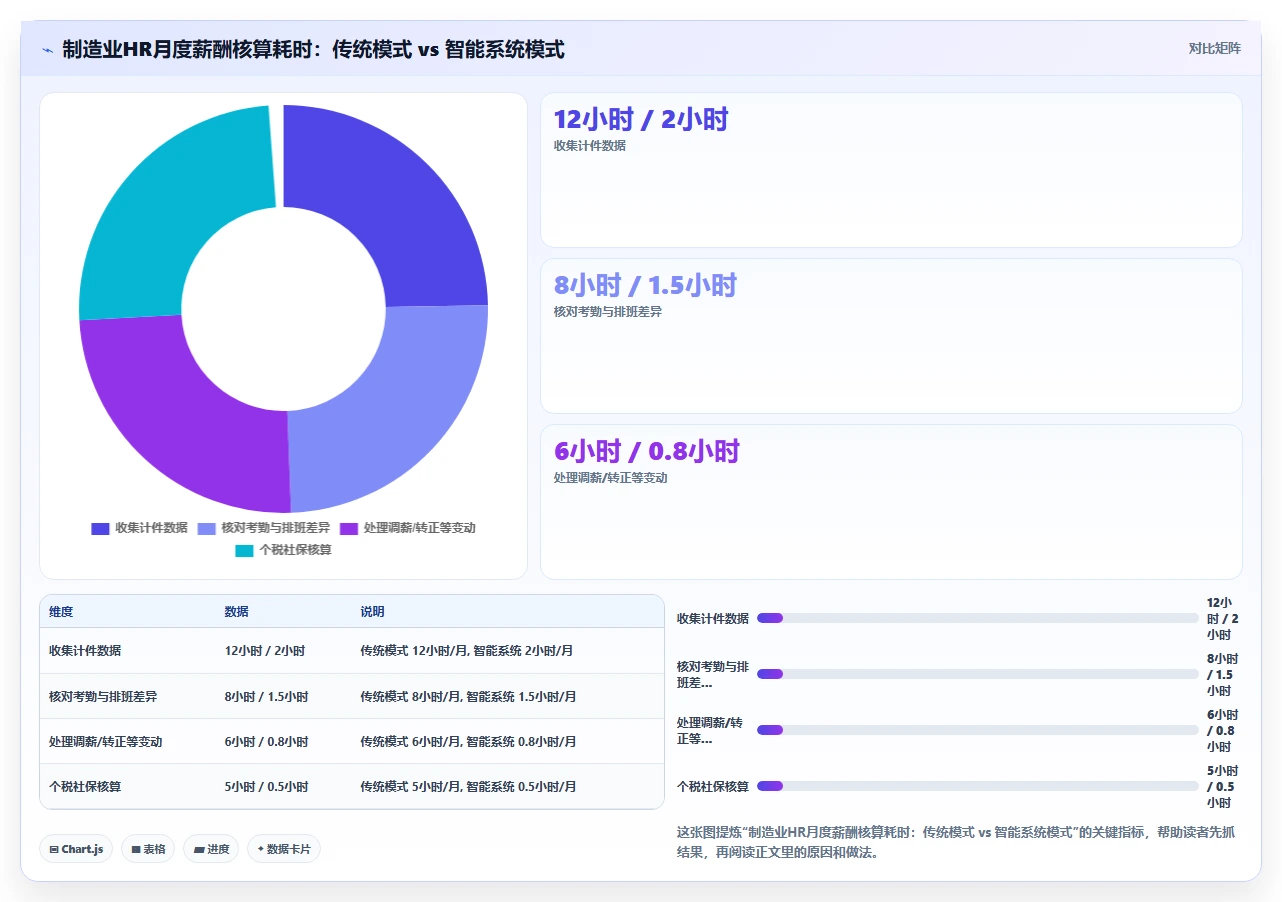Click 处理调薪/转正等变动 caption in third card
Screen dimensions: 1282x902
[610, 478]
